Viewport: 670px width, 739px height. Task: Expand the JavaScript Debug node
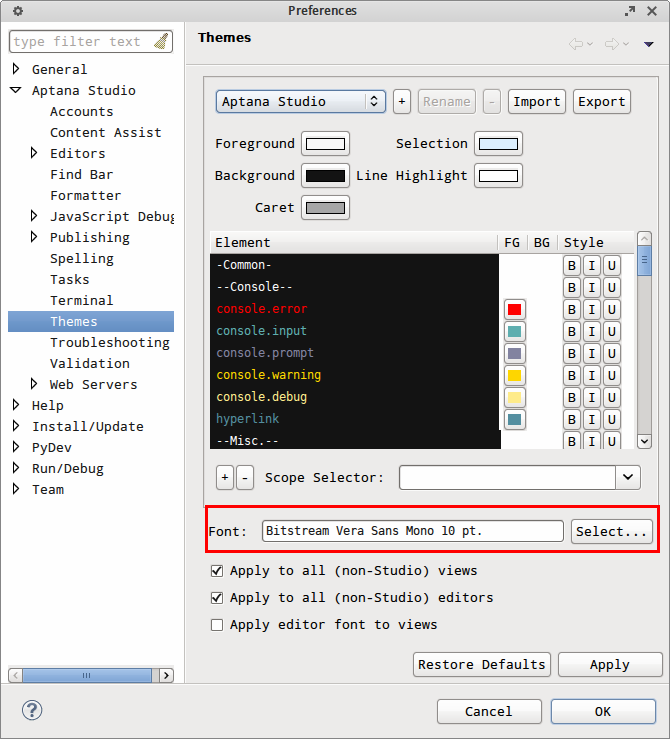(x=34, y=216)
